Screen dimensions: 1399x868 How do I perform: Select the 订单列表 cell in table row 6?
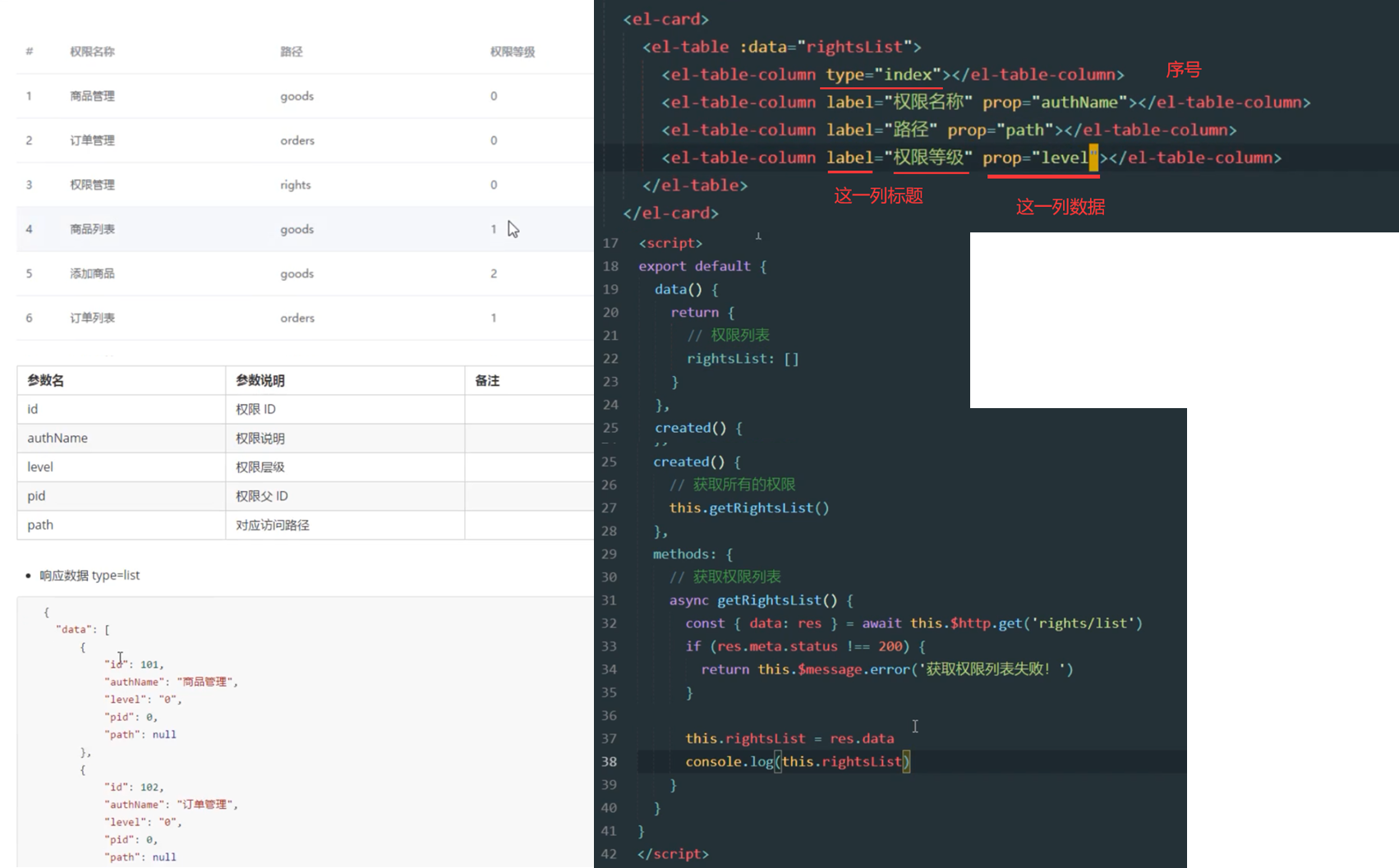(92, 318)
